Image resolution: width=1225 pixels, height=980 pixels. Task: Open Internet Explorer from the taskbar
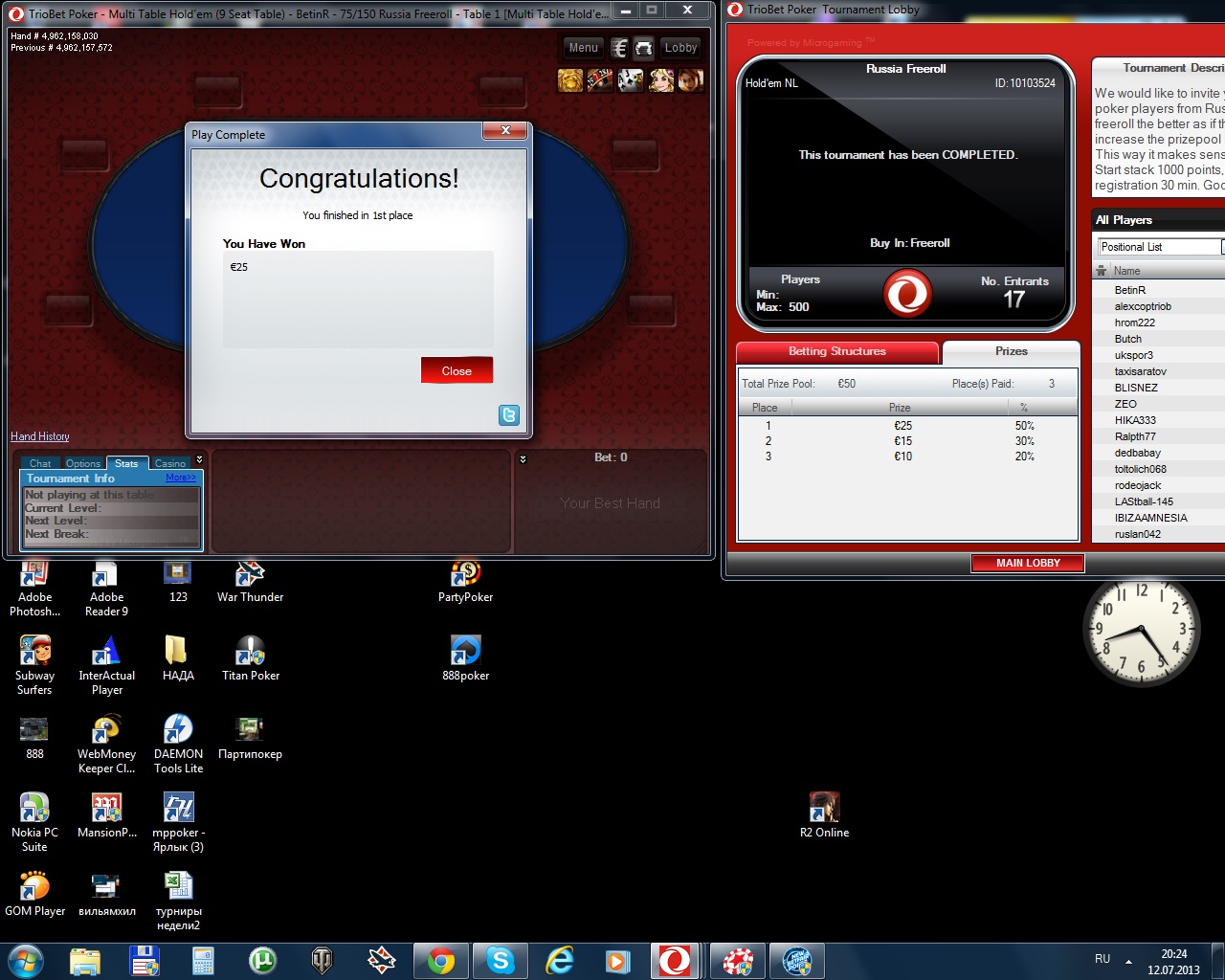(x=560, y=960)
